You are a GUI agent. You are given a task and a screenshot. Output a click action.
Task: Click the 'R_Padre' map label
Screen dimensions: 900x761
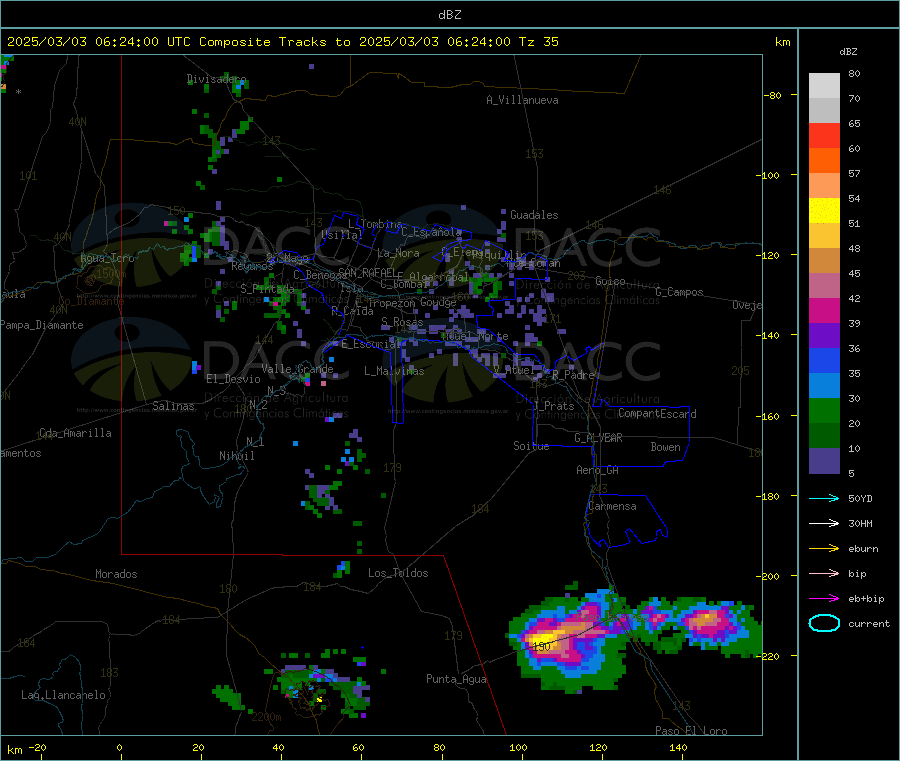[573, 375]
